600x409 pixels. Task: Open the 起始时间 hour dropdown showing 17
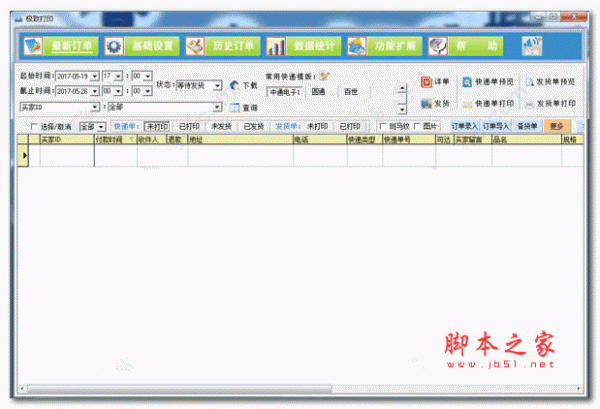[119, 77]
